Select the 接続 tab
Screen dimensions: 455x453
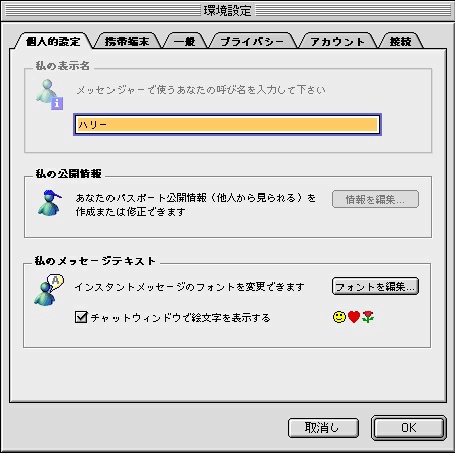click(x=400, y=41)
